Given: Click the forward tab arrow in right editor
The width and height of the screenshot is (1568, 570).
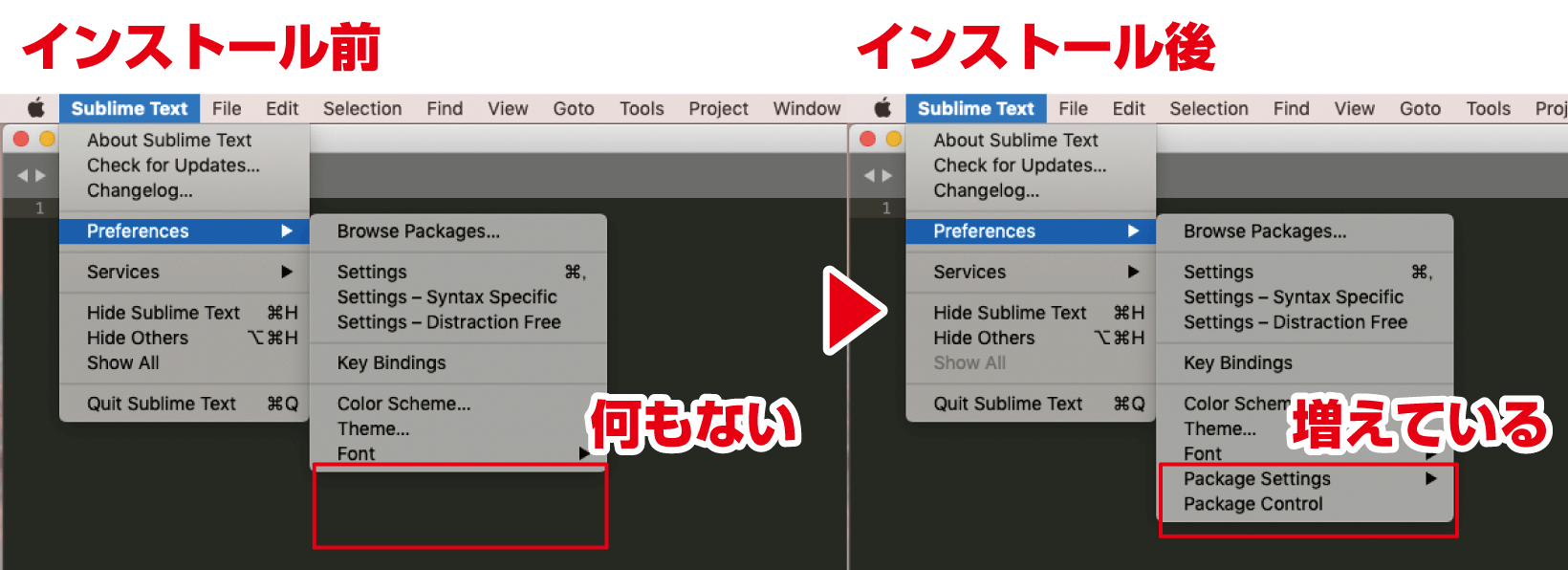Looking at the screenshot, I should [887, 176].
